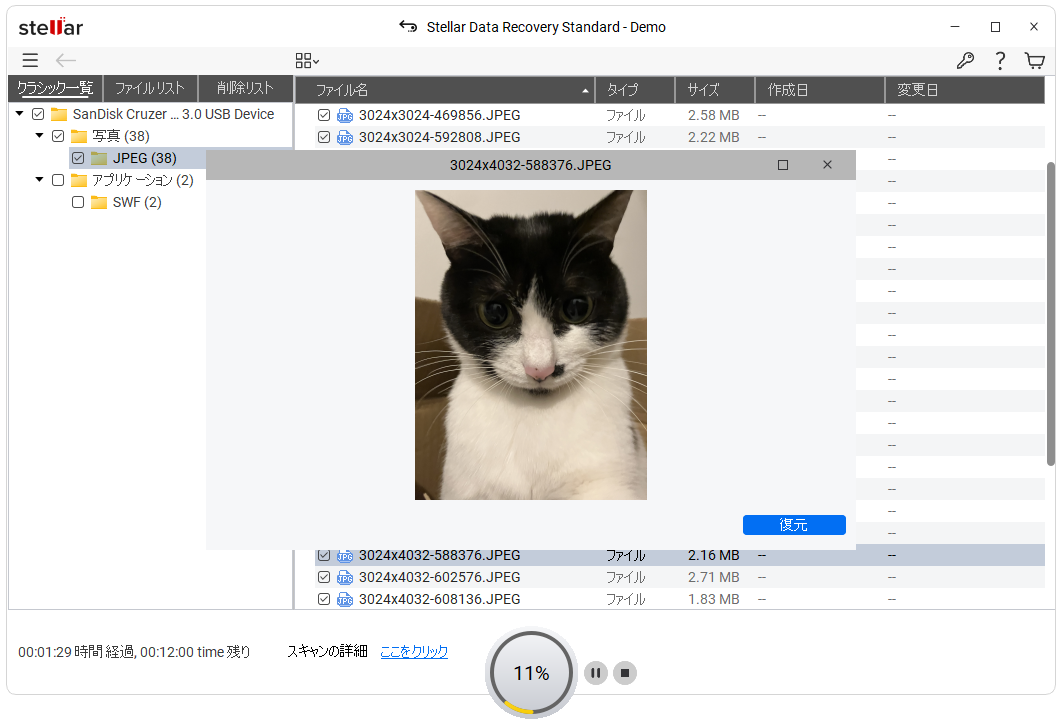
Task: Pause the scan in progress
Action: click(595, 673)
